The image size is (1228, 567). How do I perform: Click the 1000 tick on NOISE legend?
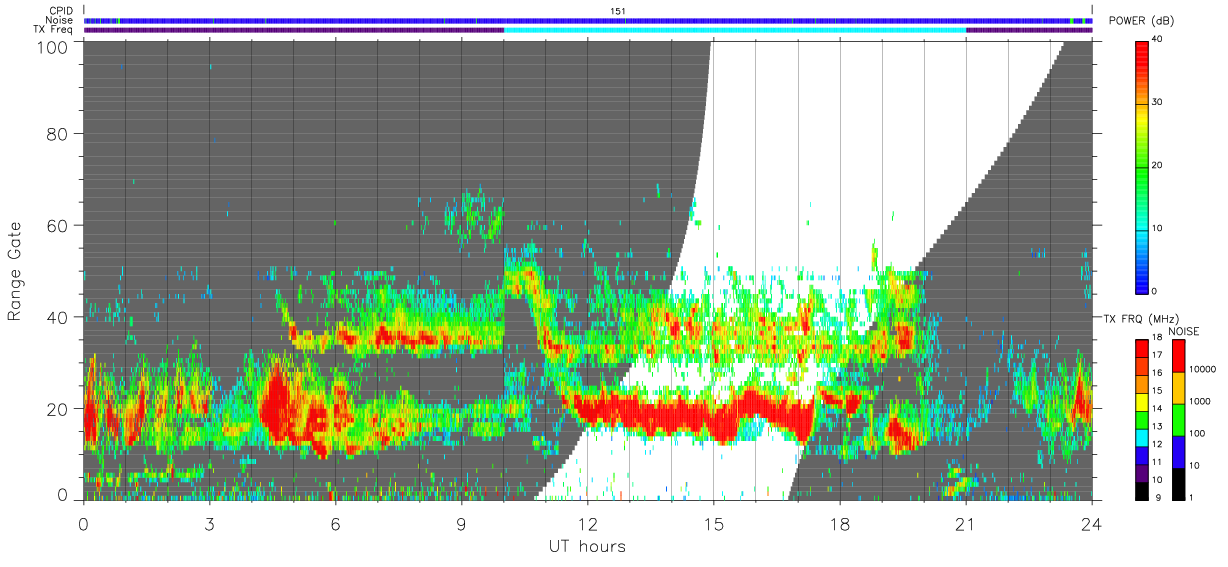(1200, 401)
